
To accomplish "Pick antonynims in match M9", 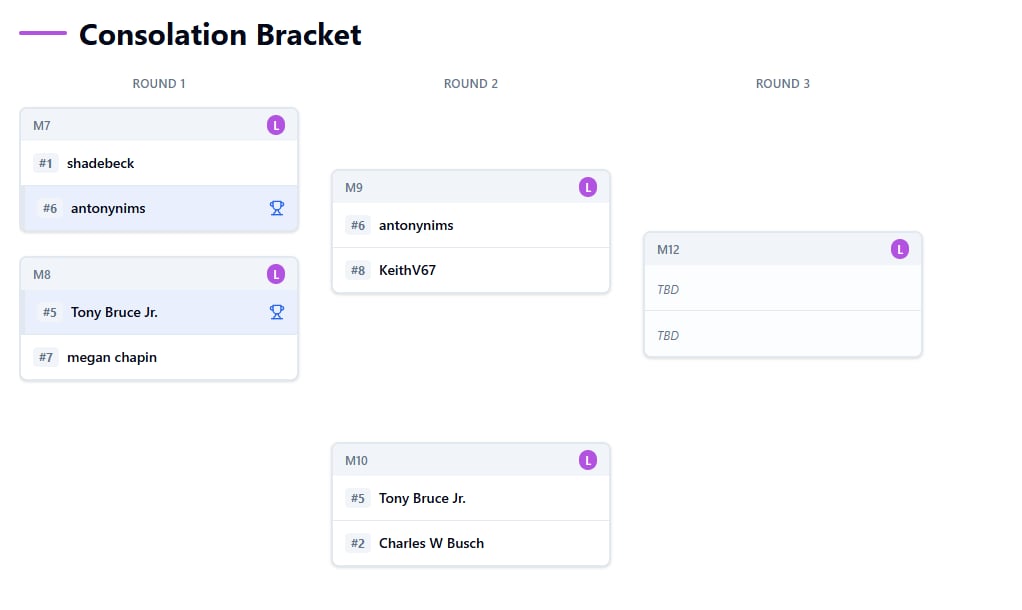I will point(416,225).
